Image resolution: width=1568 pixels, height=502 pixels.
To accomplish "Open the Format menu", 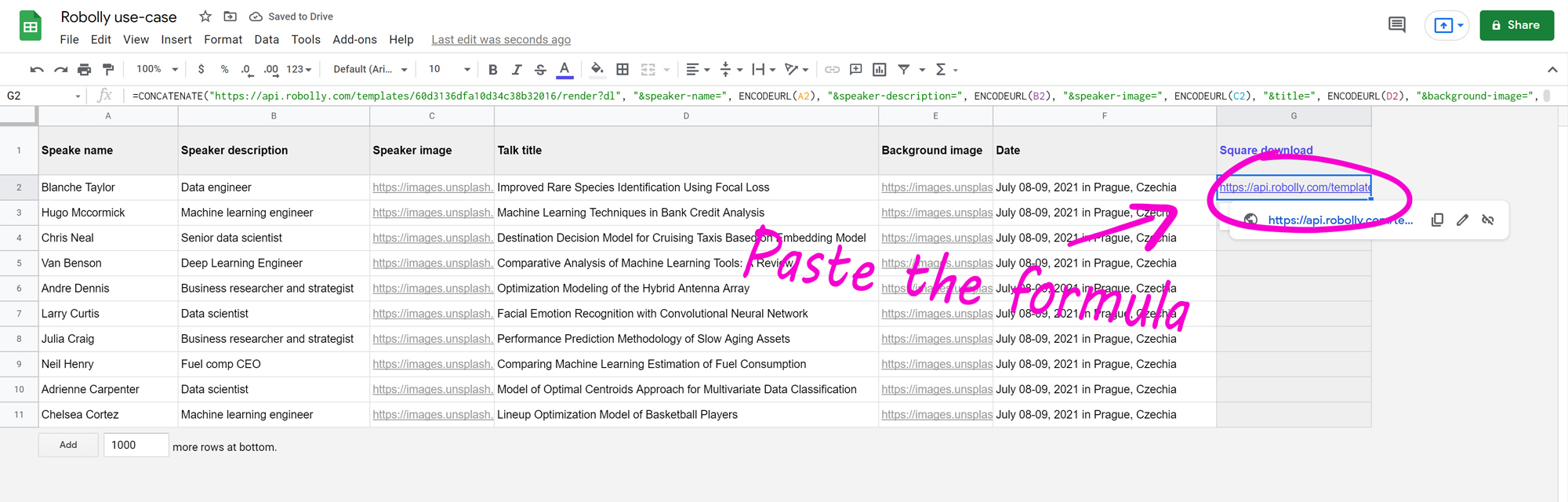I will point(223,39).
